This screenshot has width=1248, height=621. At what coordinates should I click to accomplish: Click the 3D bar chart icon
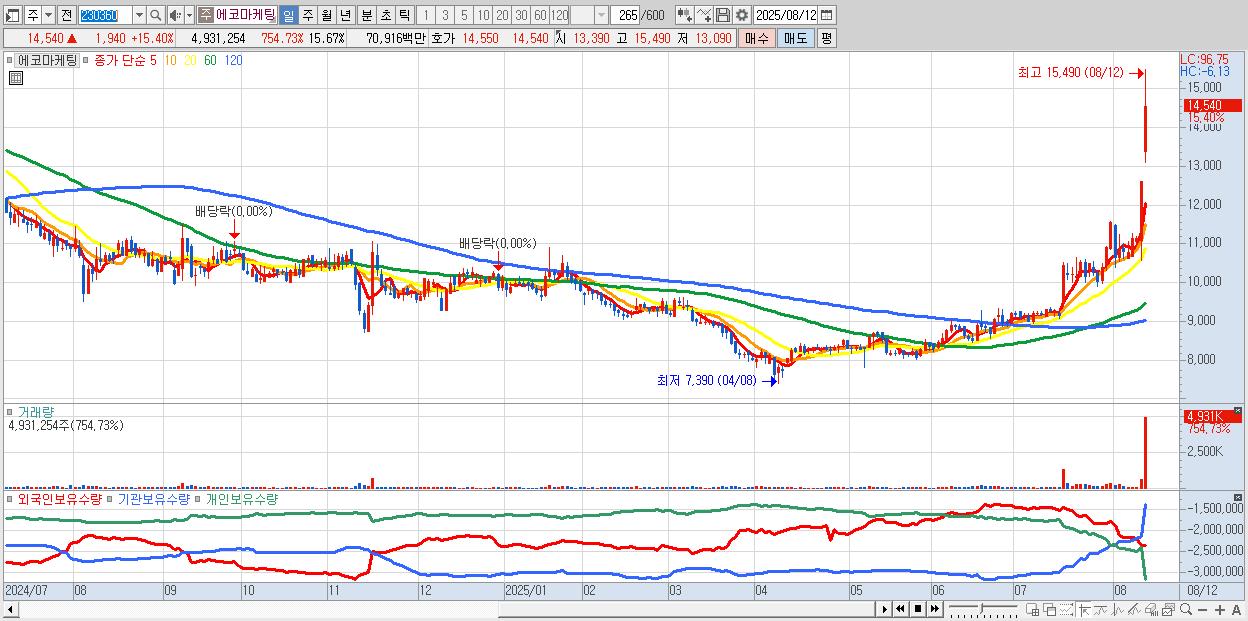click(1151, 609)
